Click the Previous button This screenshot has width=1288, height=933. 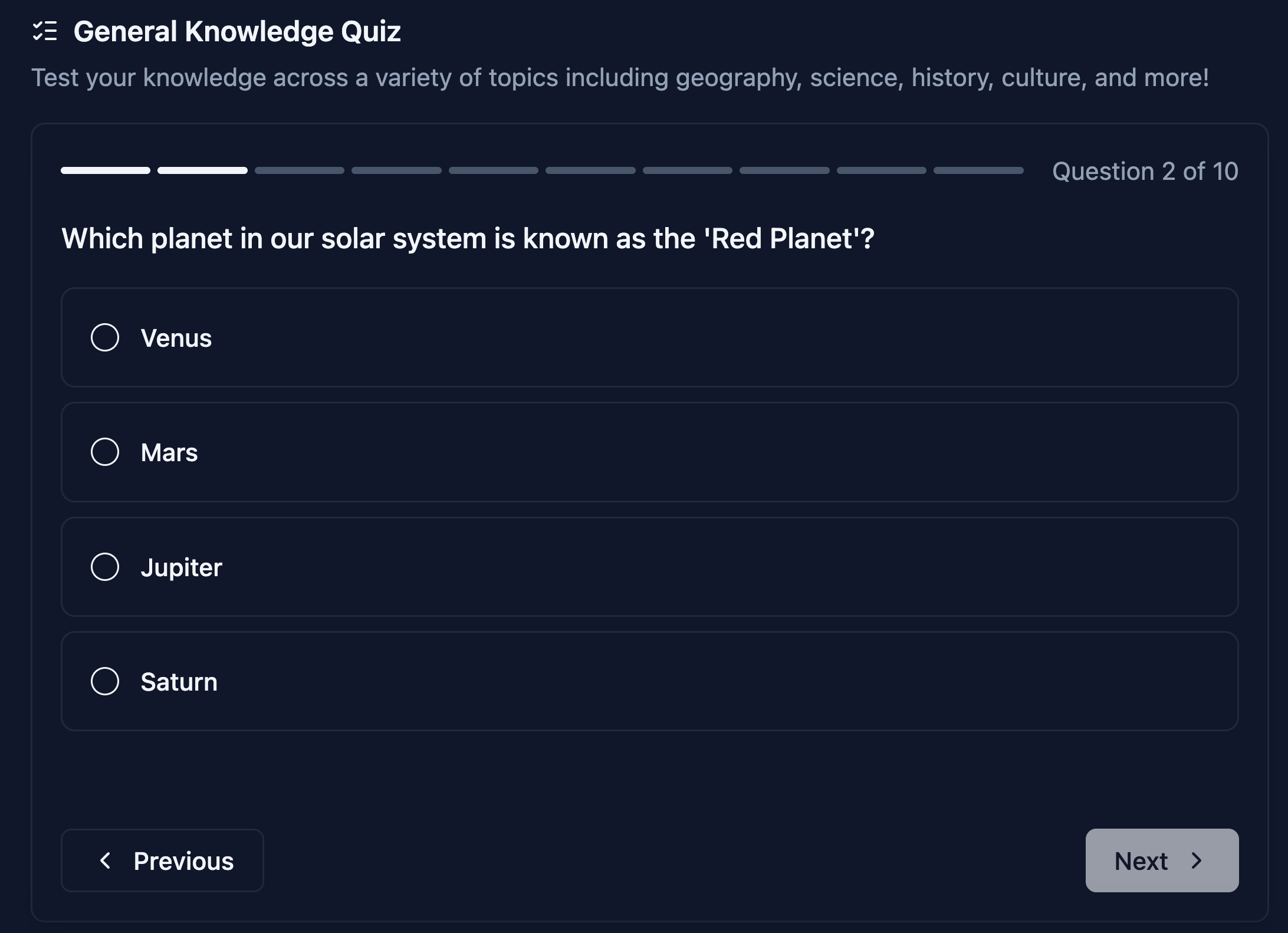click(162, 860)
